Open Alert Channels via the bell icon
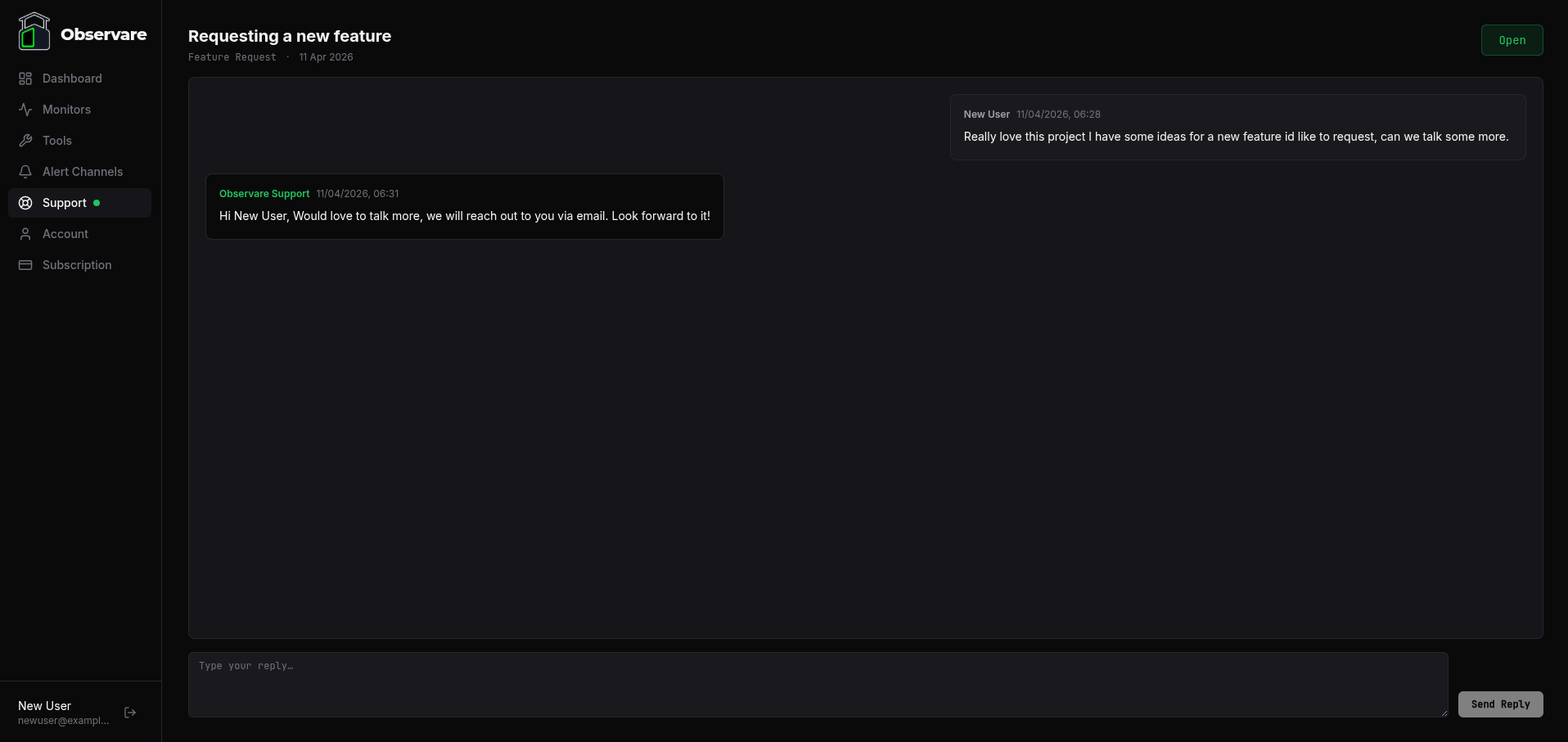Screen dimensions: 1568x742 point(25,171)
